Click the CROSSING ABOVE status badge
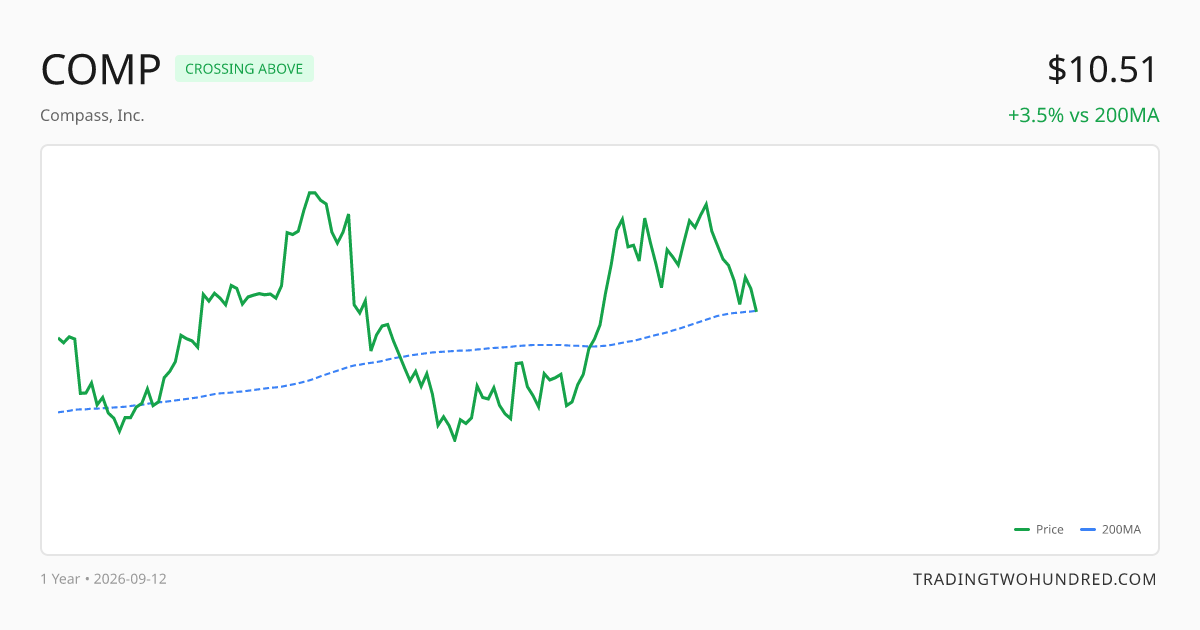1200x630 pixels. [244, 69]
